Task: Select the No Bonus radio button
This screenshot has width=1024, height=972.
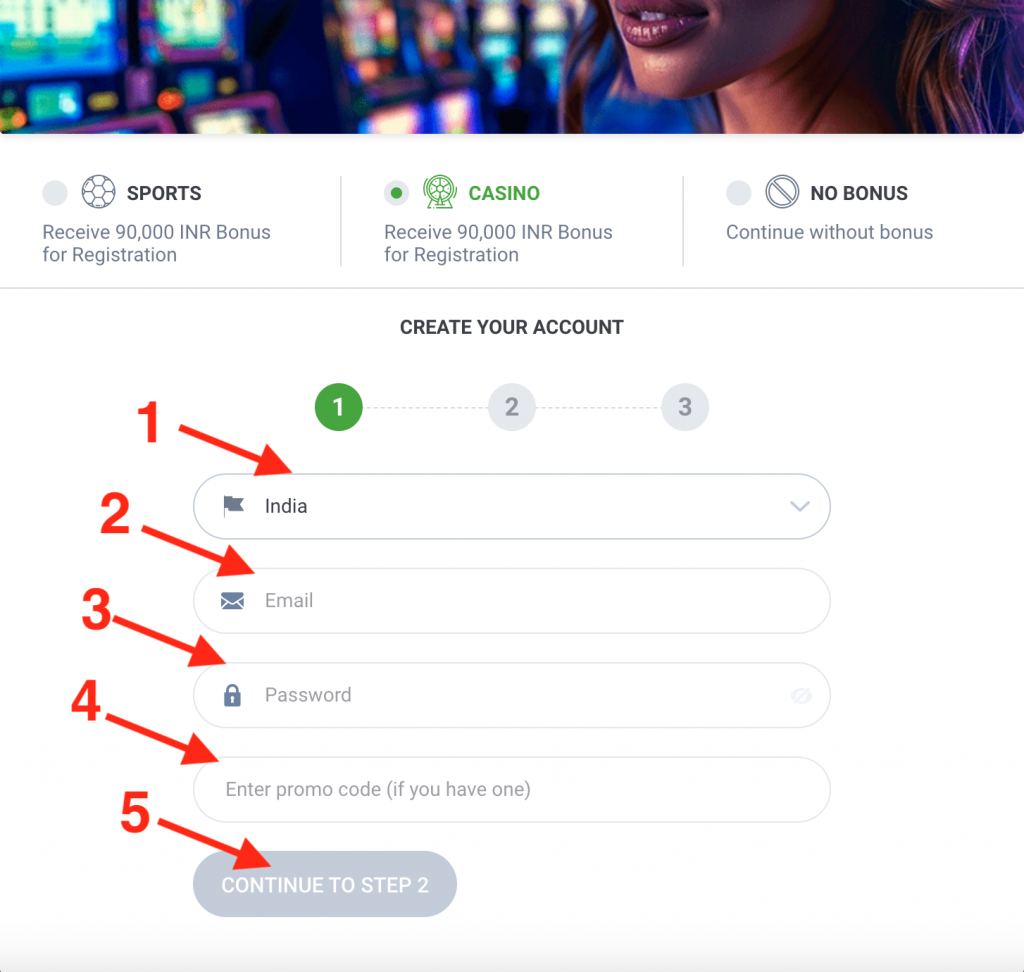Action: point(739,193)
